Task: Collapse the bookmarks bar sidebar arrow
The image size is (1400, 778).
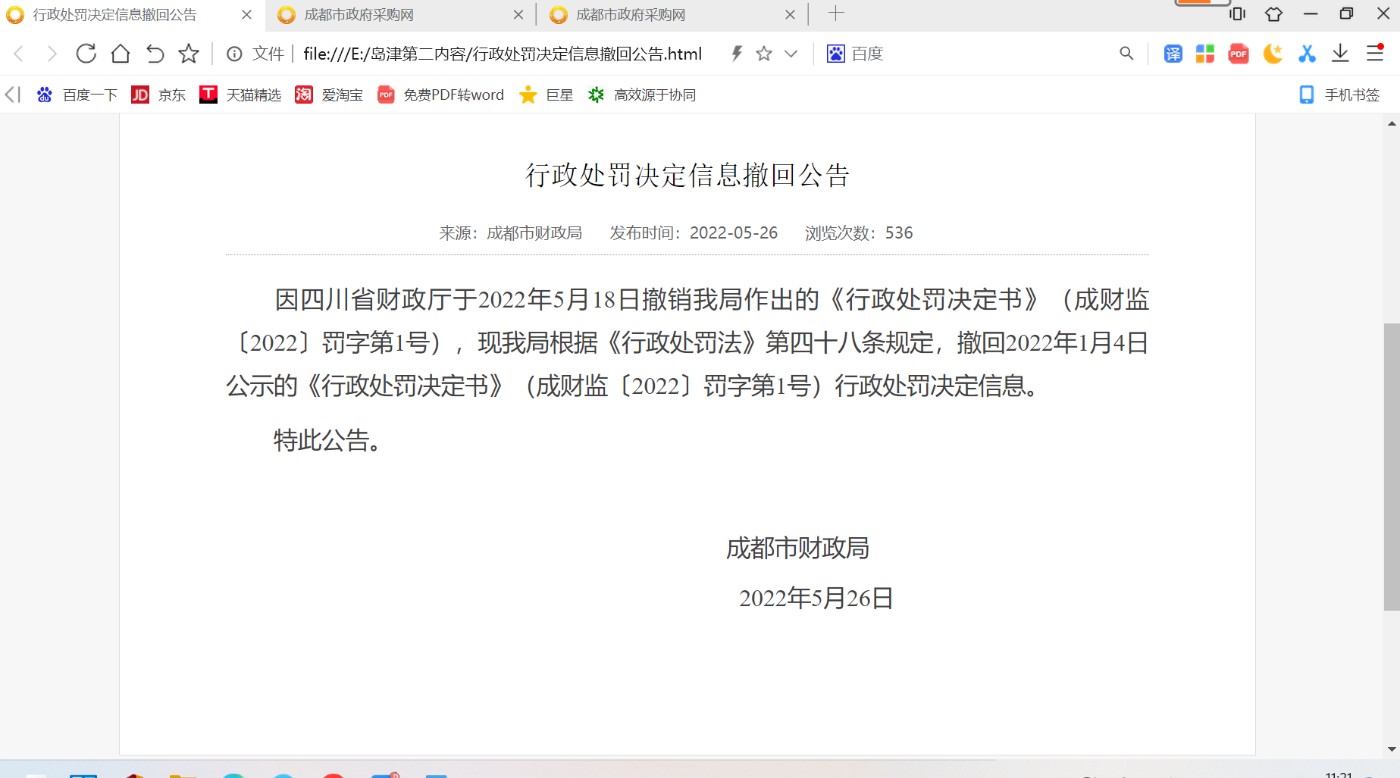Action: coord(12,95)
